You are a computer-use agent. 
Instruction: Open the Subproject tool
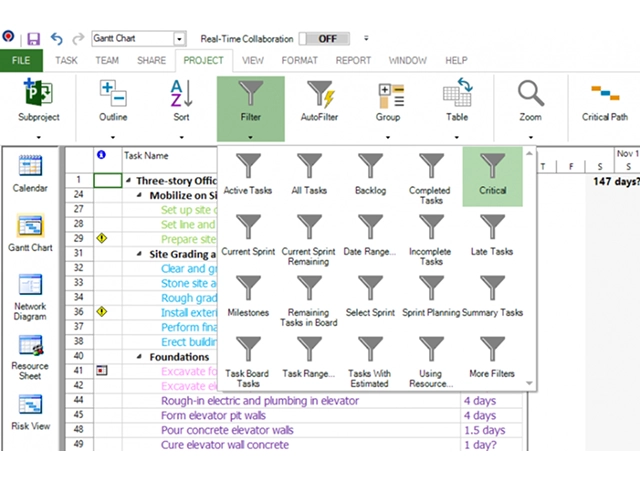click(x=38, y=103)
